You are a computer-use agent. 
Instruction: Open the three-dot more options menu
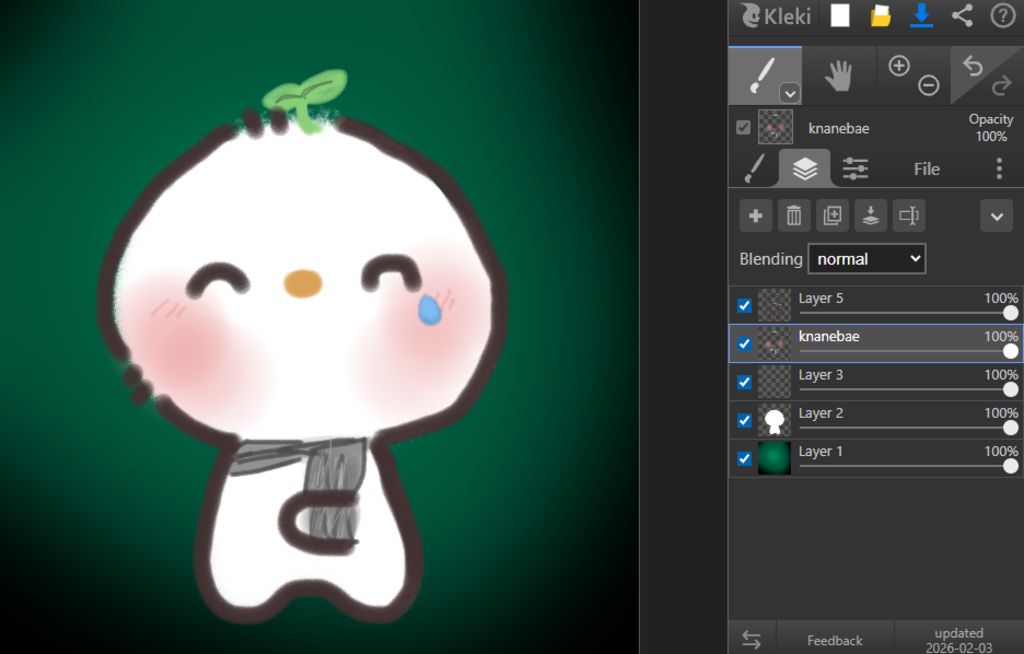pyautogui.click(x=999, y=169)
